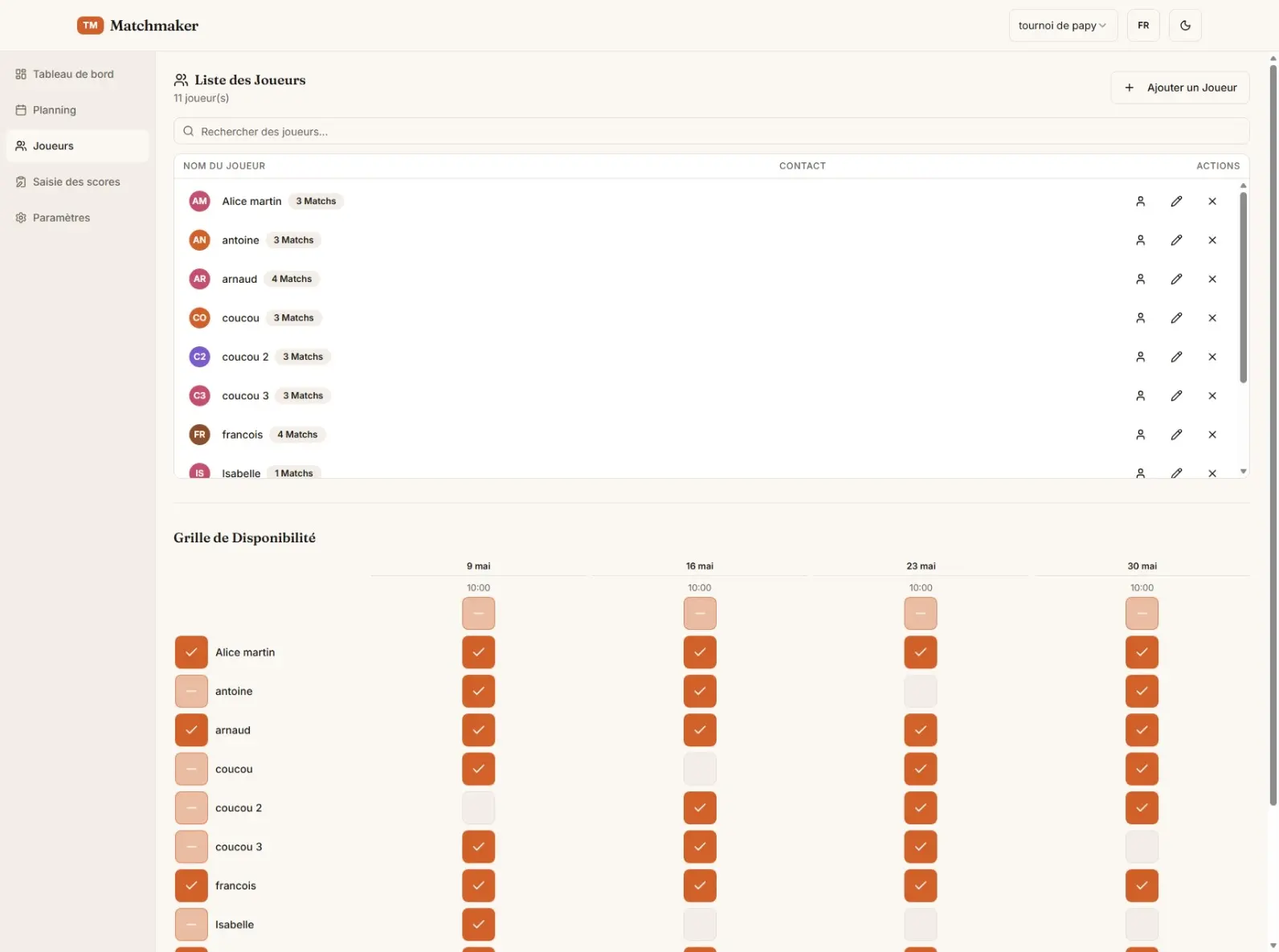Click the C2 avatar of coucou 2

point(199,357)
